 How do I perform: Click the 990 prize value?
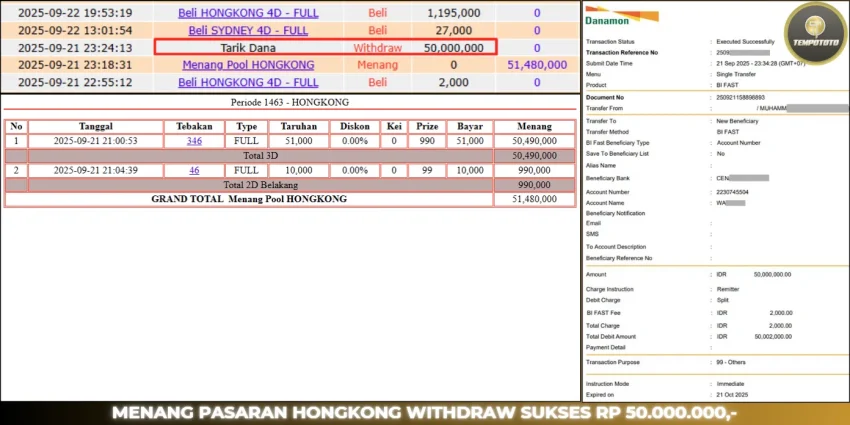click(x=427, y=141)
